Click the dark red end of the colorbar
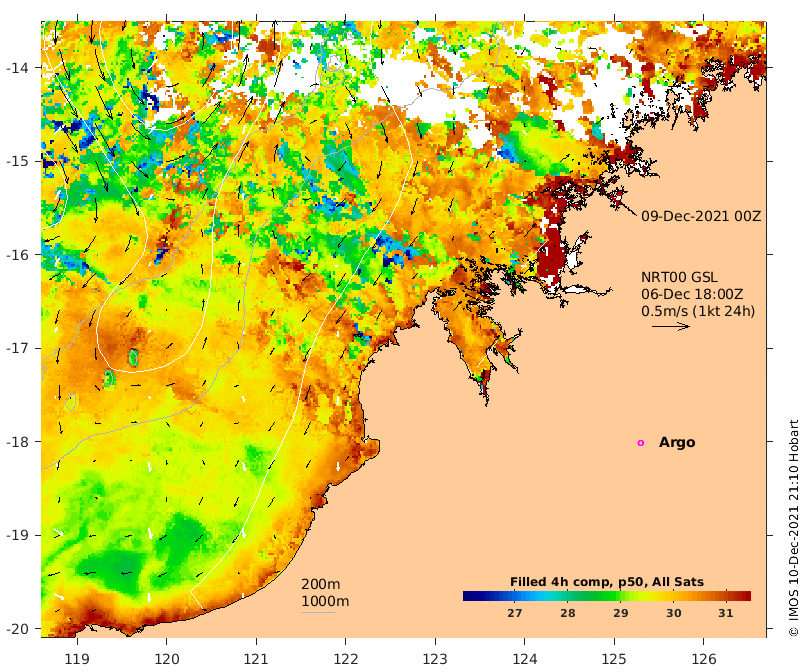 pyautogui.click(x=745, y=596)
